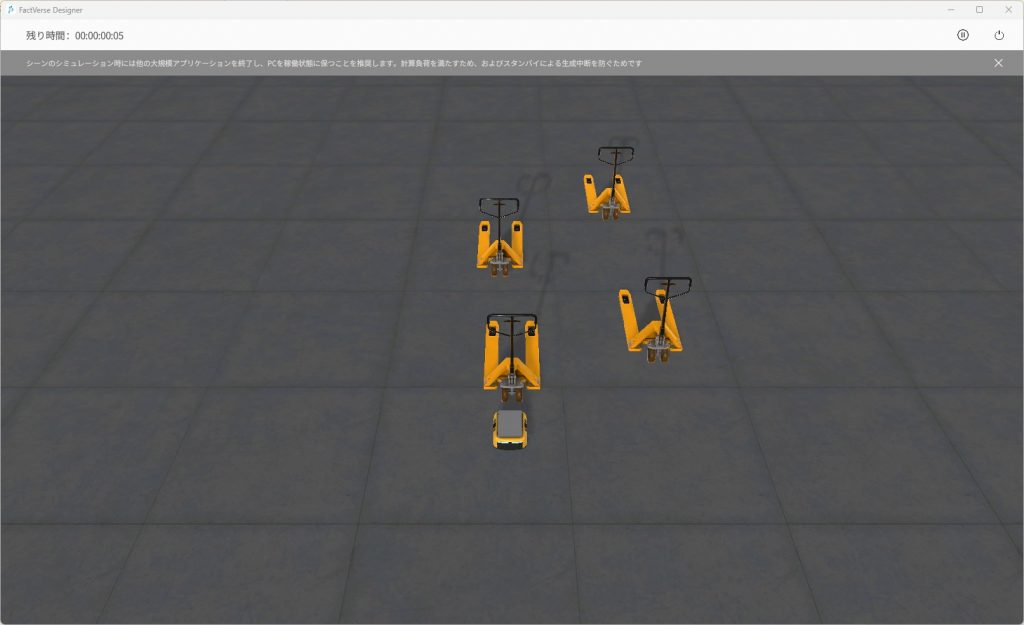Click the handle of the farthest pallet jack
The height and width of the screenshot is (625, 1024).
(x=615, y=152)
